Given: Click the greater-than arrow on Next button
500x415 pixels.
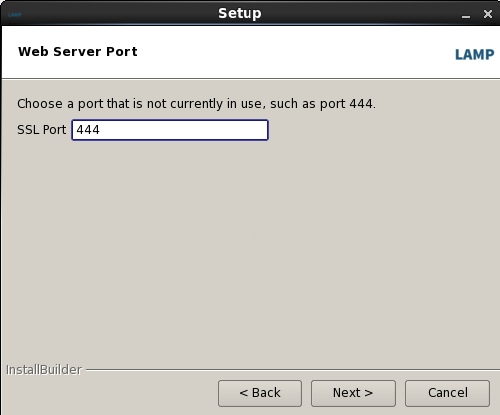Looking at the screenshot, I should click(x=368, y=393).
